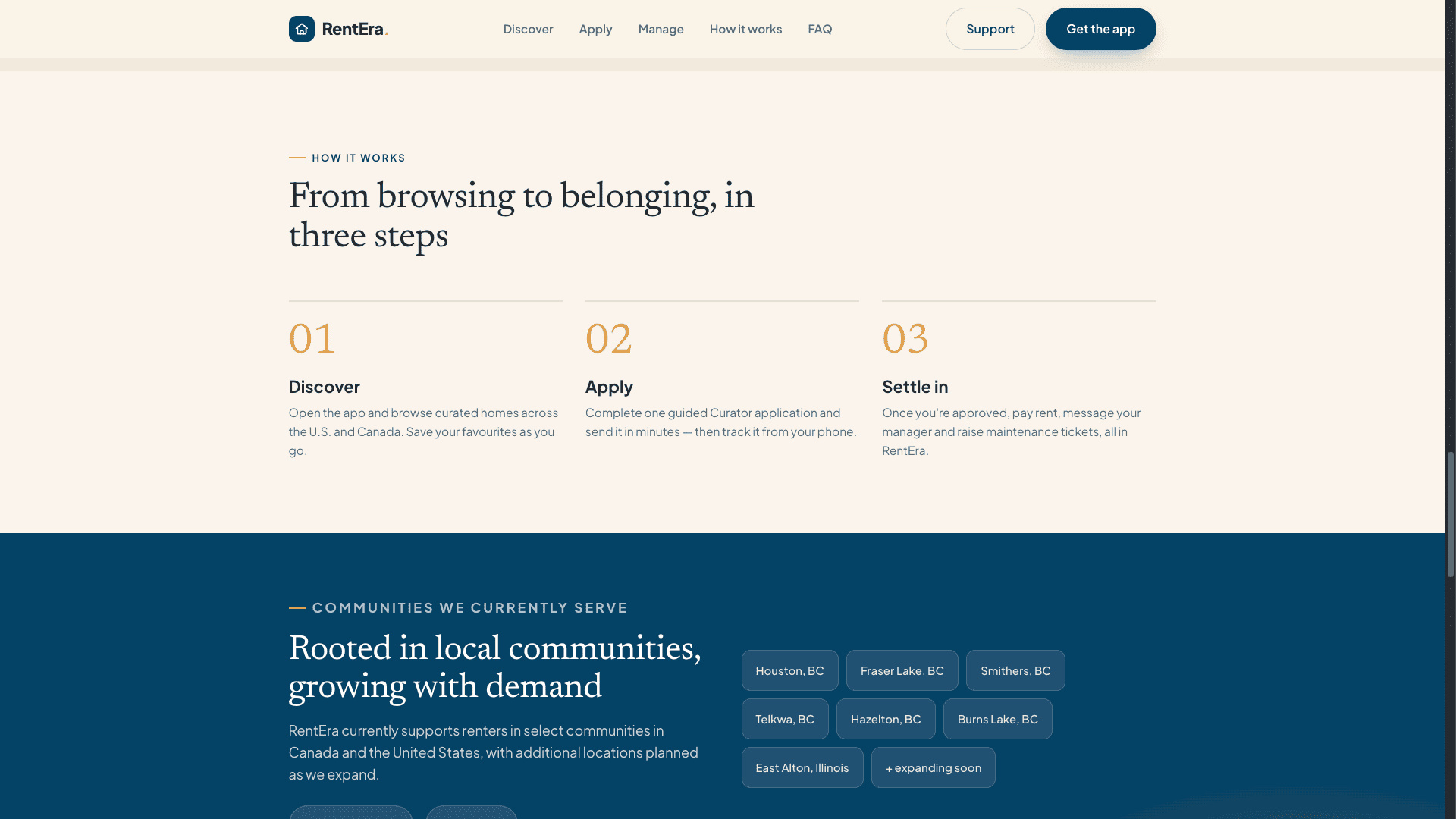
Task: Select the Houston, BC community chip
Action: click(x=789, y=670)
